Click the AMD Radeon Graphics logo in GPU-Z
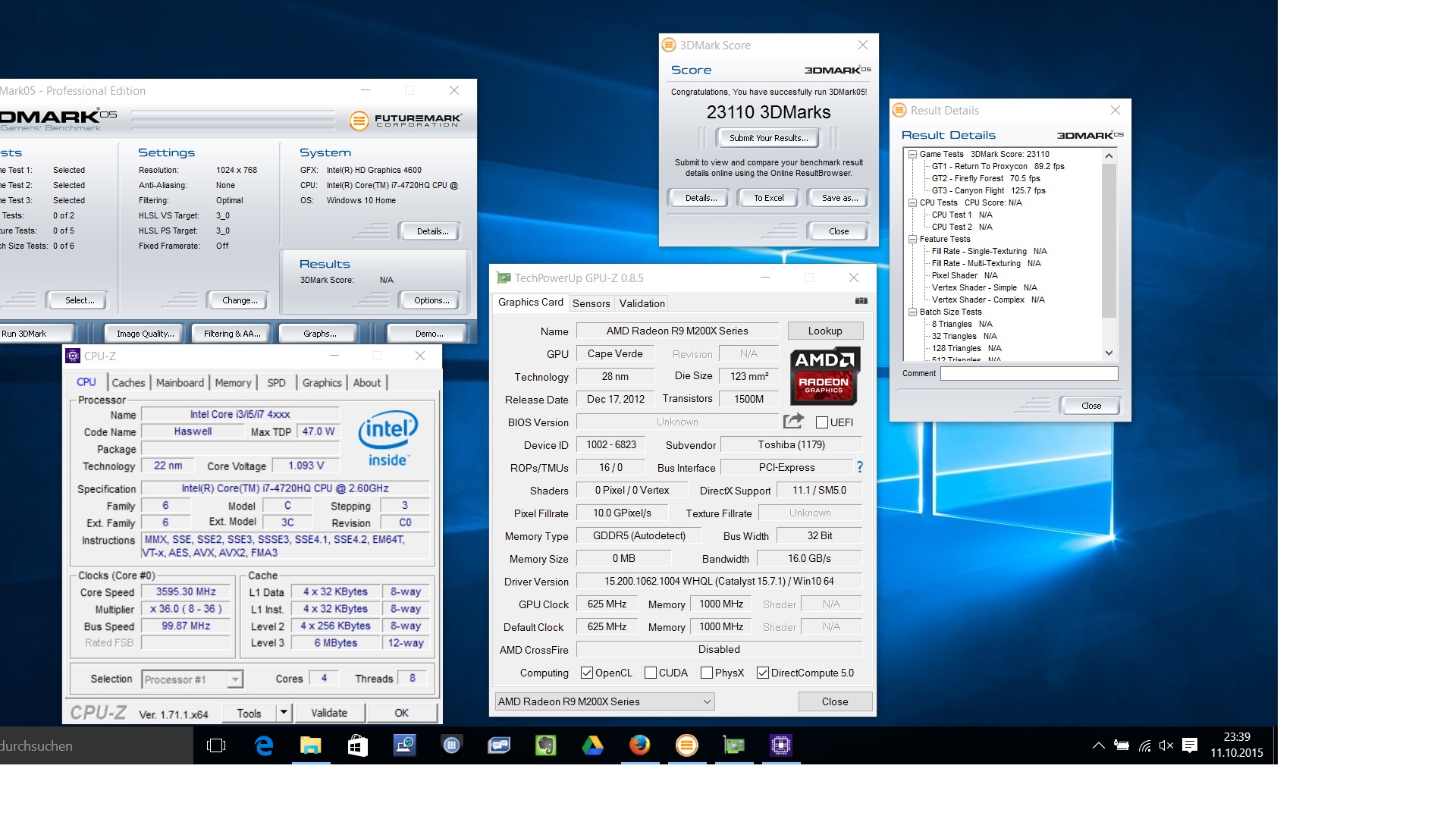1456x819 pixels. pos(825,375)
